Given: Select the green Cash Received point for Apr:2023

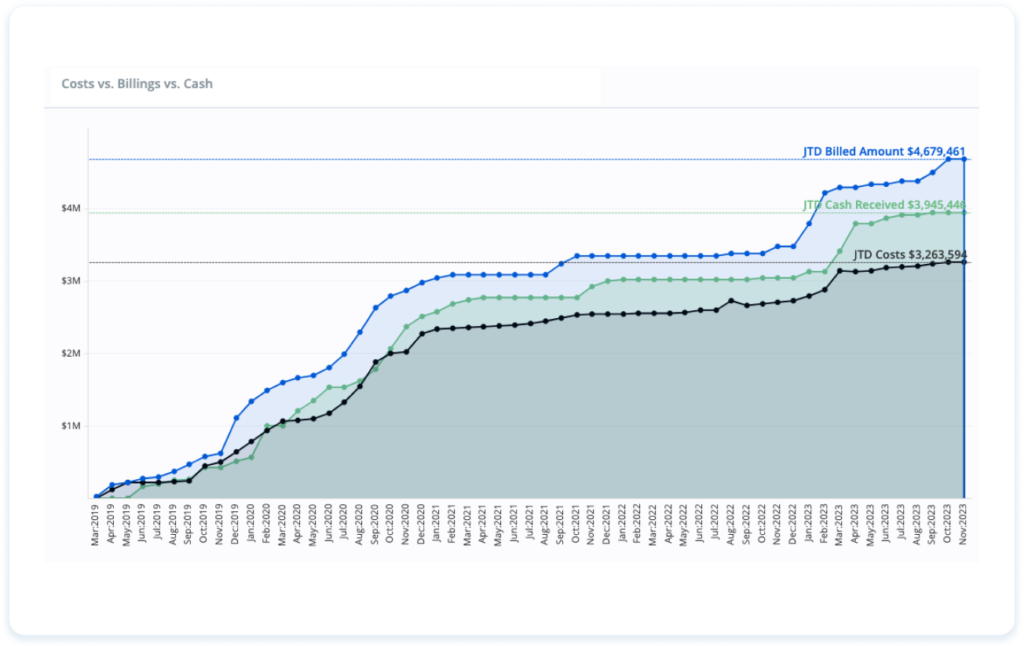Looking at the screenshot, I should click(856, 224).
